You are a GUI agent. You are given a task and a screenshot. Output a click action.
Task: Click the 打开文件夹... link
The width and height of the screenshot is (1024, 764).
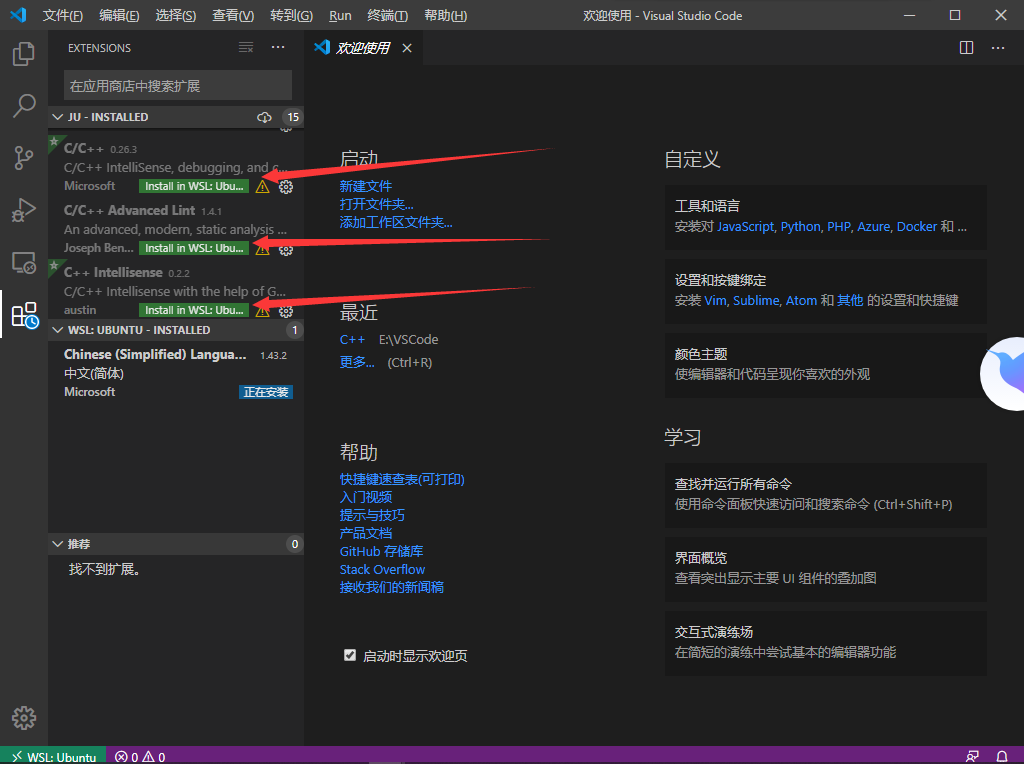coord(376,204)
